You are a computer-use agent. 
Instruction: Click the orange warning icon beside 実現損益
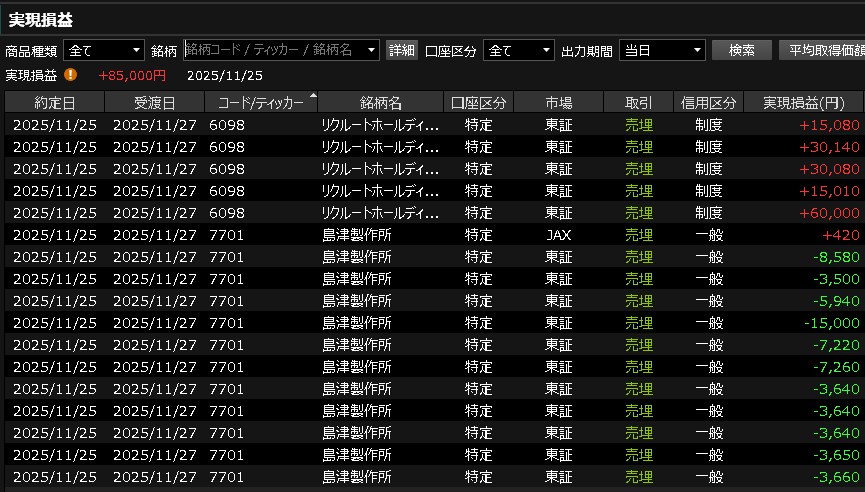tap(71, 75)
